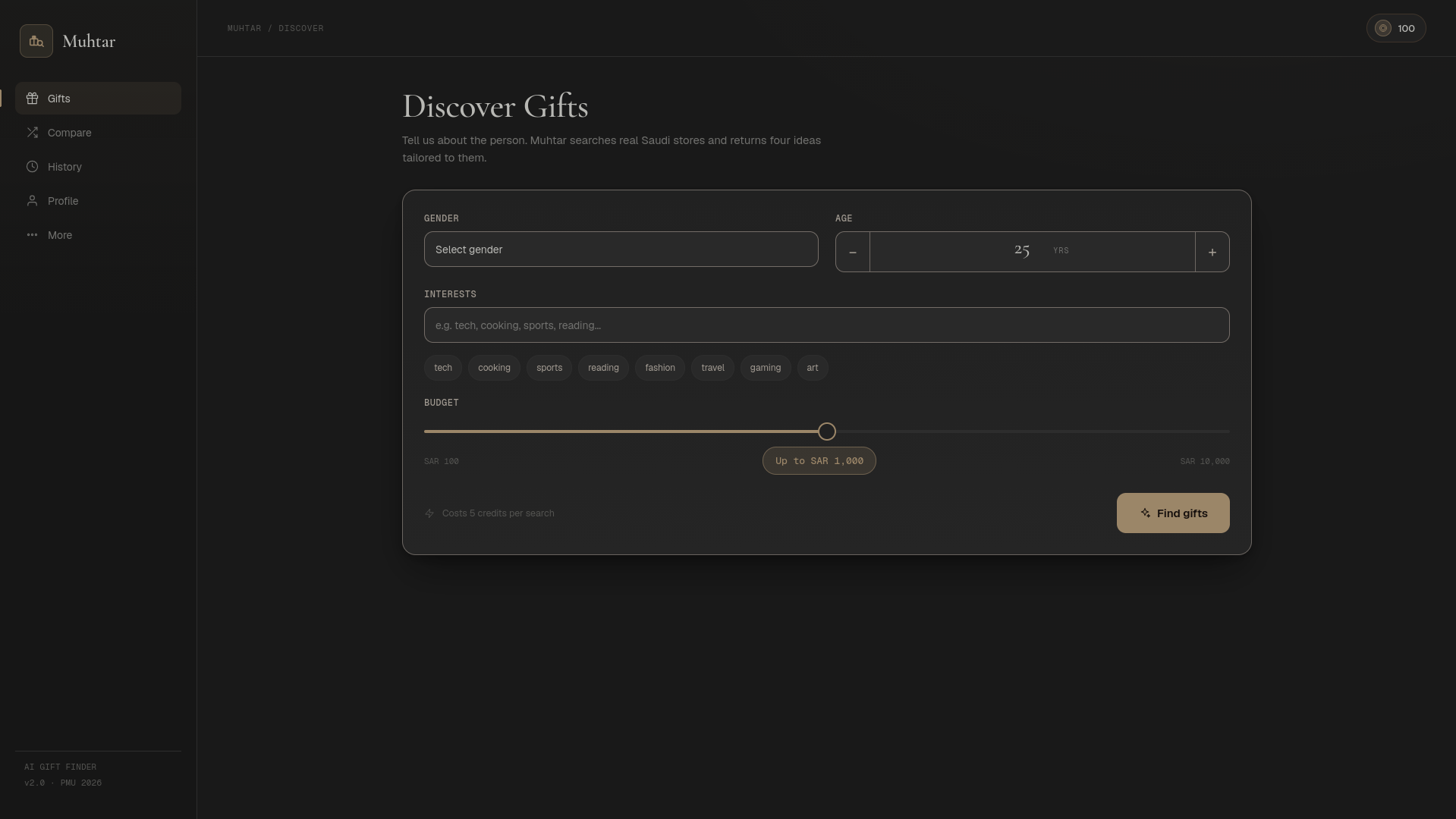
Task: Click the lightning bolt credits icon
Action: click(429, 513)
